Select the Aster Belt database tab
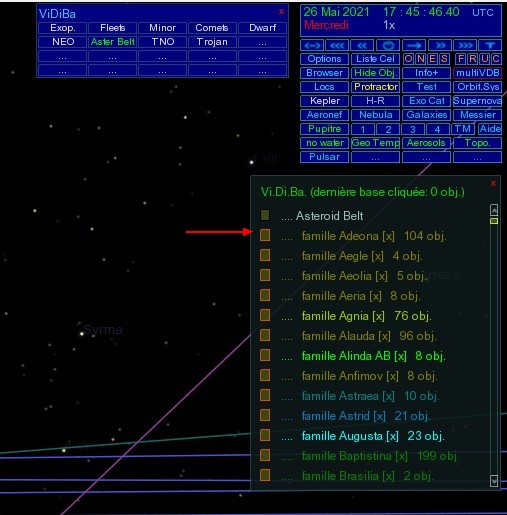507x515 pixels. (112, 42)
